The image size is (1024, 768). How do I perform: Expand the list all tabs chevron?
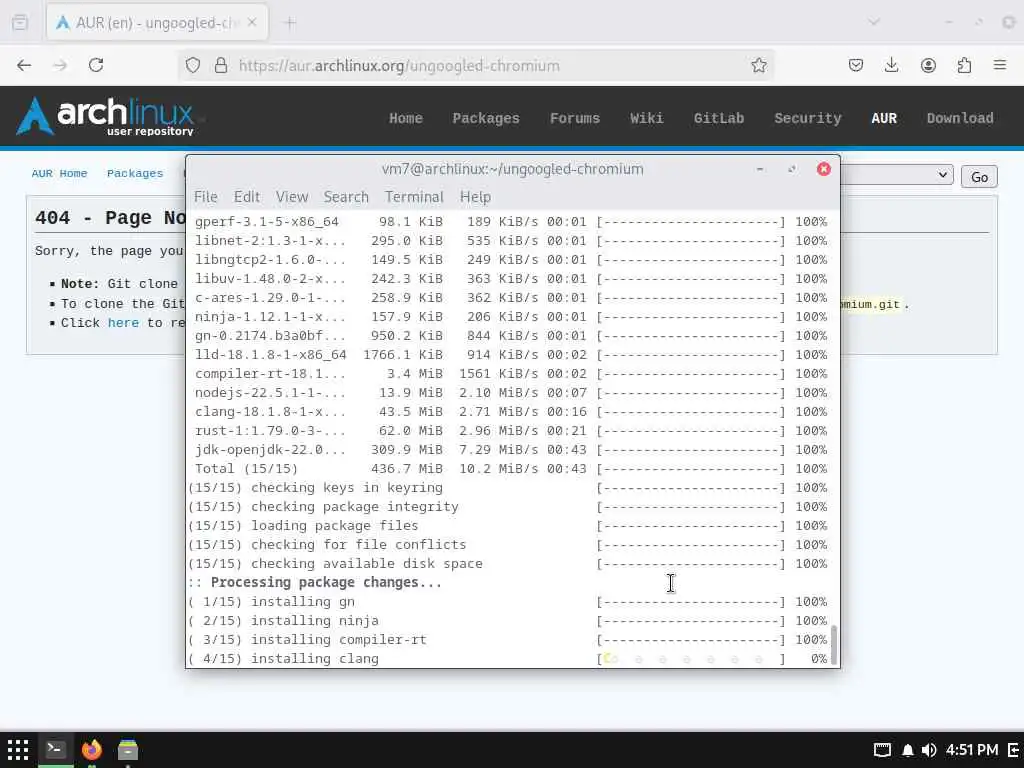coord(874,23)
